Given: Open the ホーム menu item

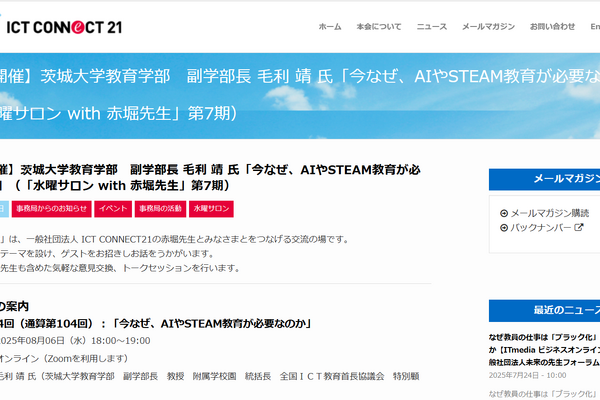Looking at the screenshot, I should 330,27.
